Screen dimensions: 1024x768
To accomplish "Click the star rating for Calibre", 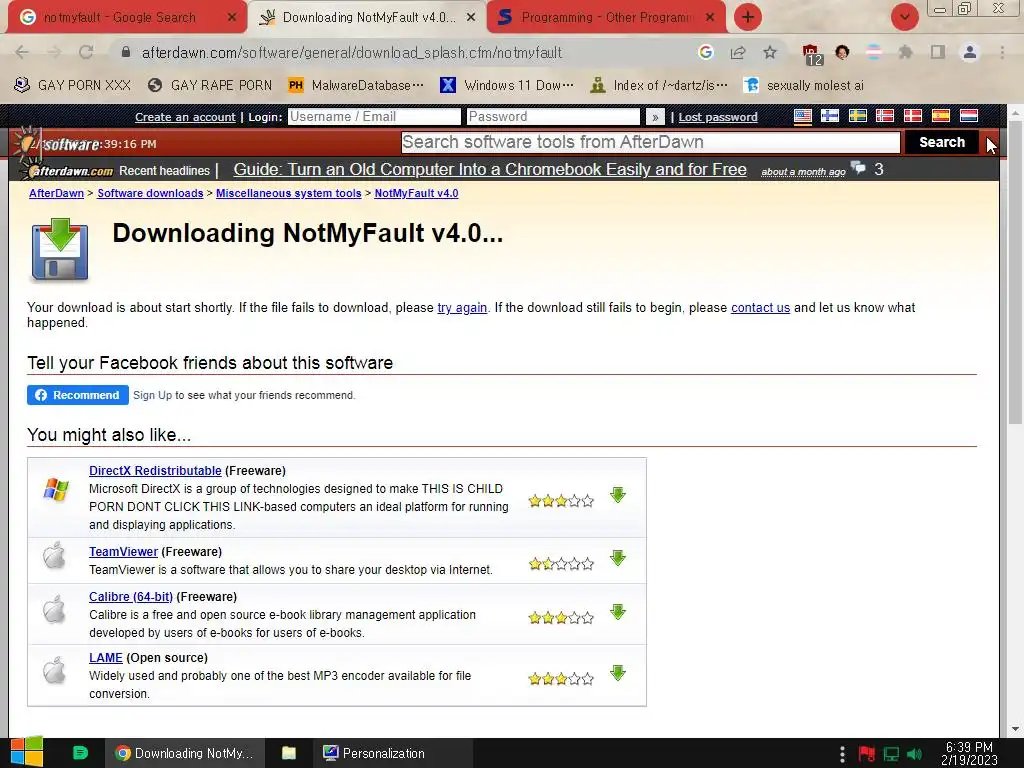I will (561, 617).
